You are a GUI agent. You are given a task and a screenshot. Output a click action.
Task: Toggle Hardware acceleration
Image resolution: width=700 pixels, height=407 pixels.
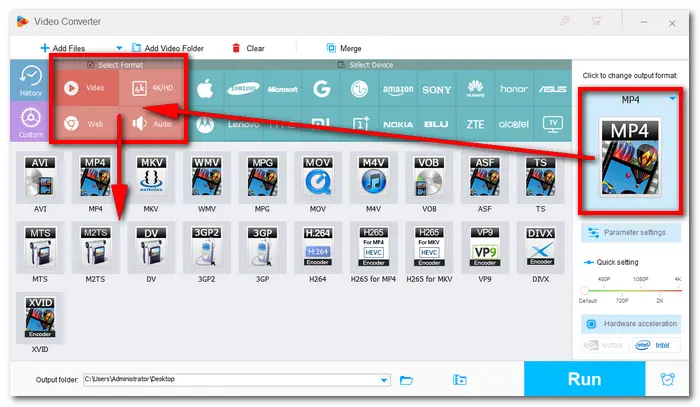click(631, 324)
